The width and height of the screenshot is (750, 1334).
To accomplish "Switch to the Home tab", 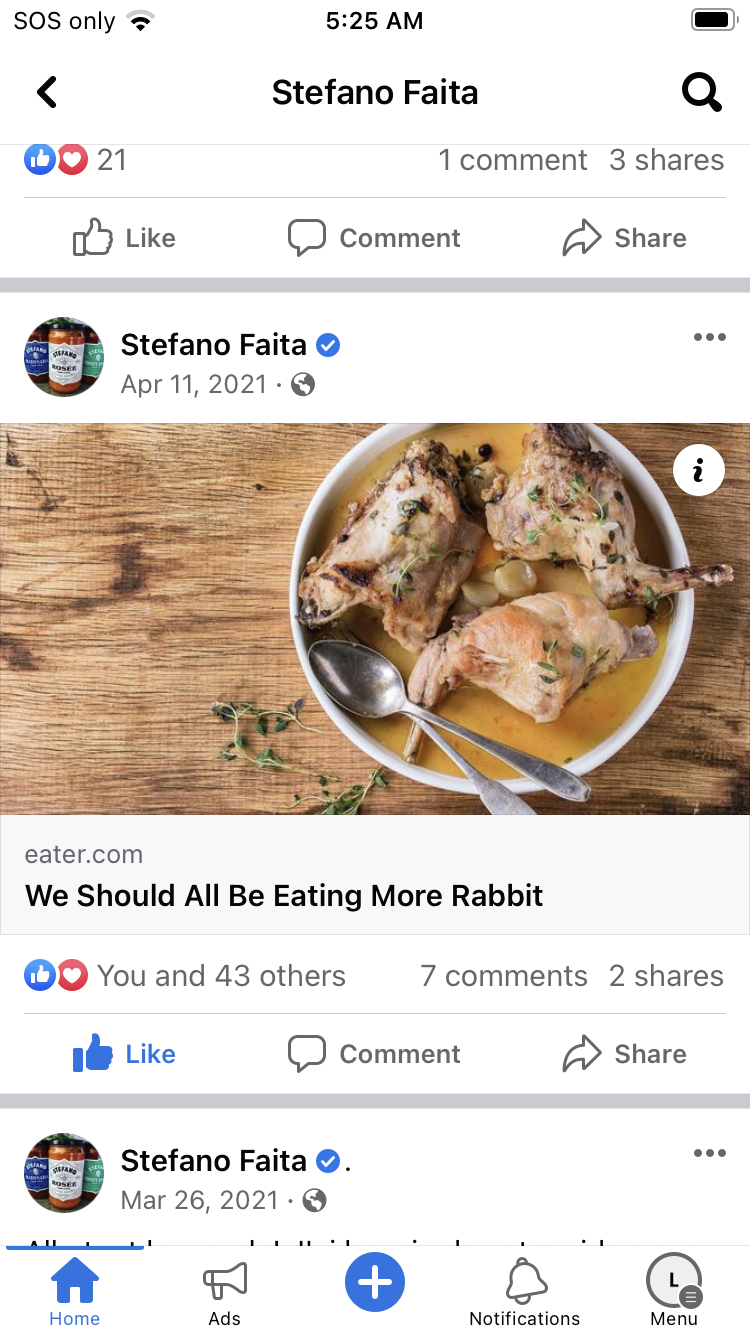I will coord(75,1291).
